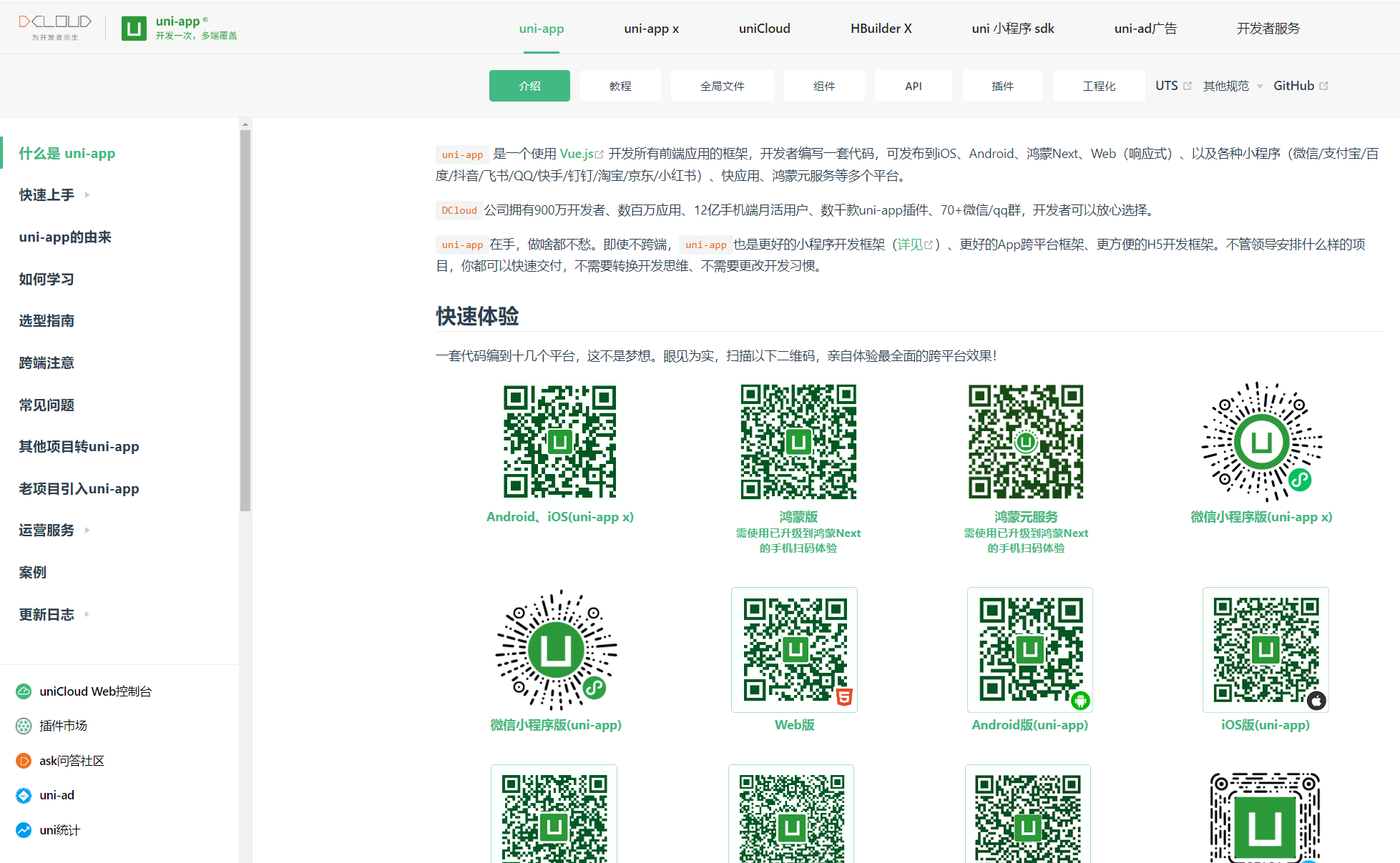Click the Android、iOS(uni-app x) QR code
1400x863 pixels.
559,442
